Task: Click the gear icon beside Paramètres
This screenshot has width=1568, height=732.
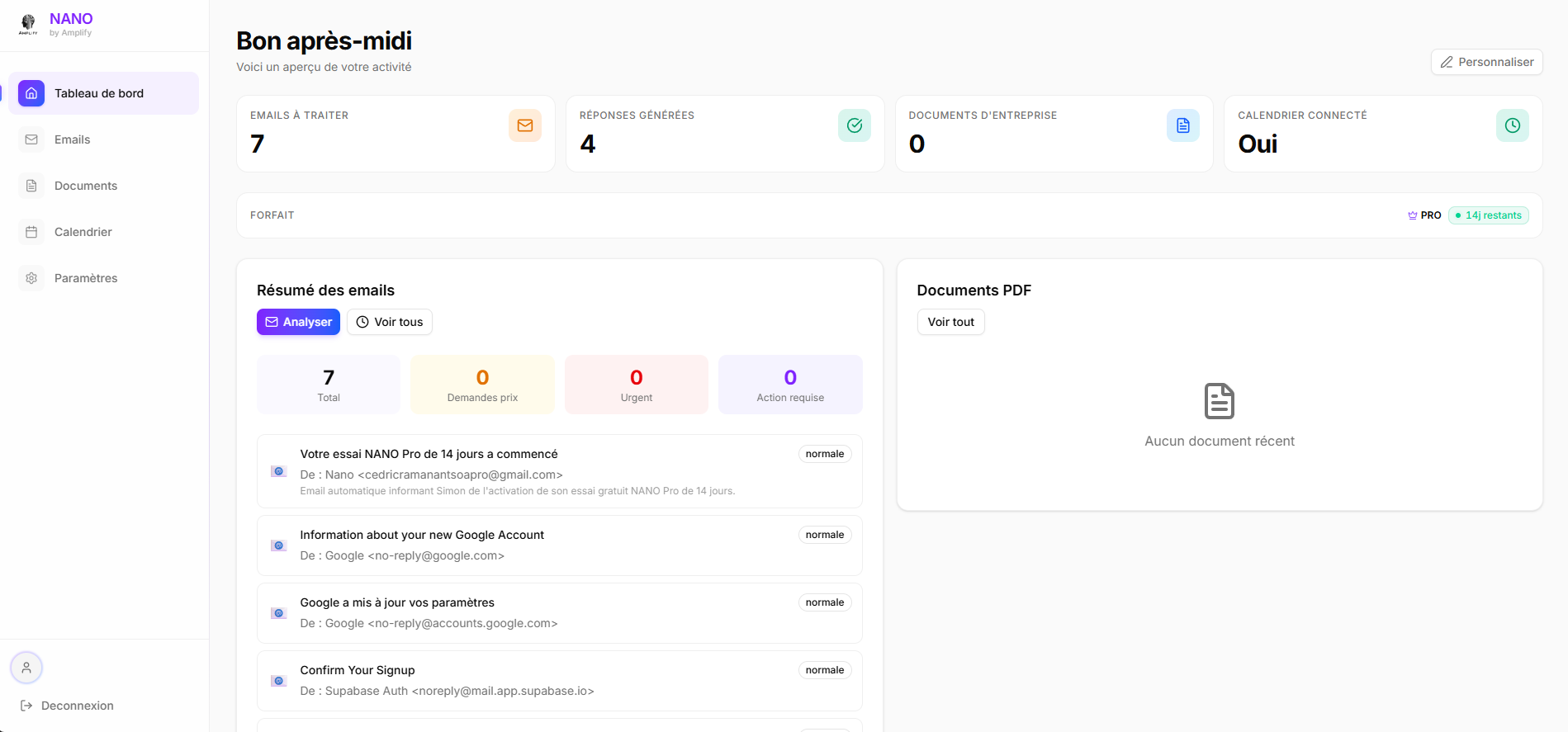Action: point(31,278)
